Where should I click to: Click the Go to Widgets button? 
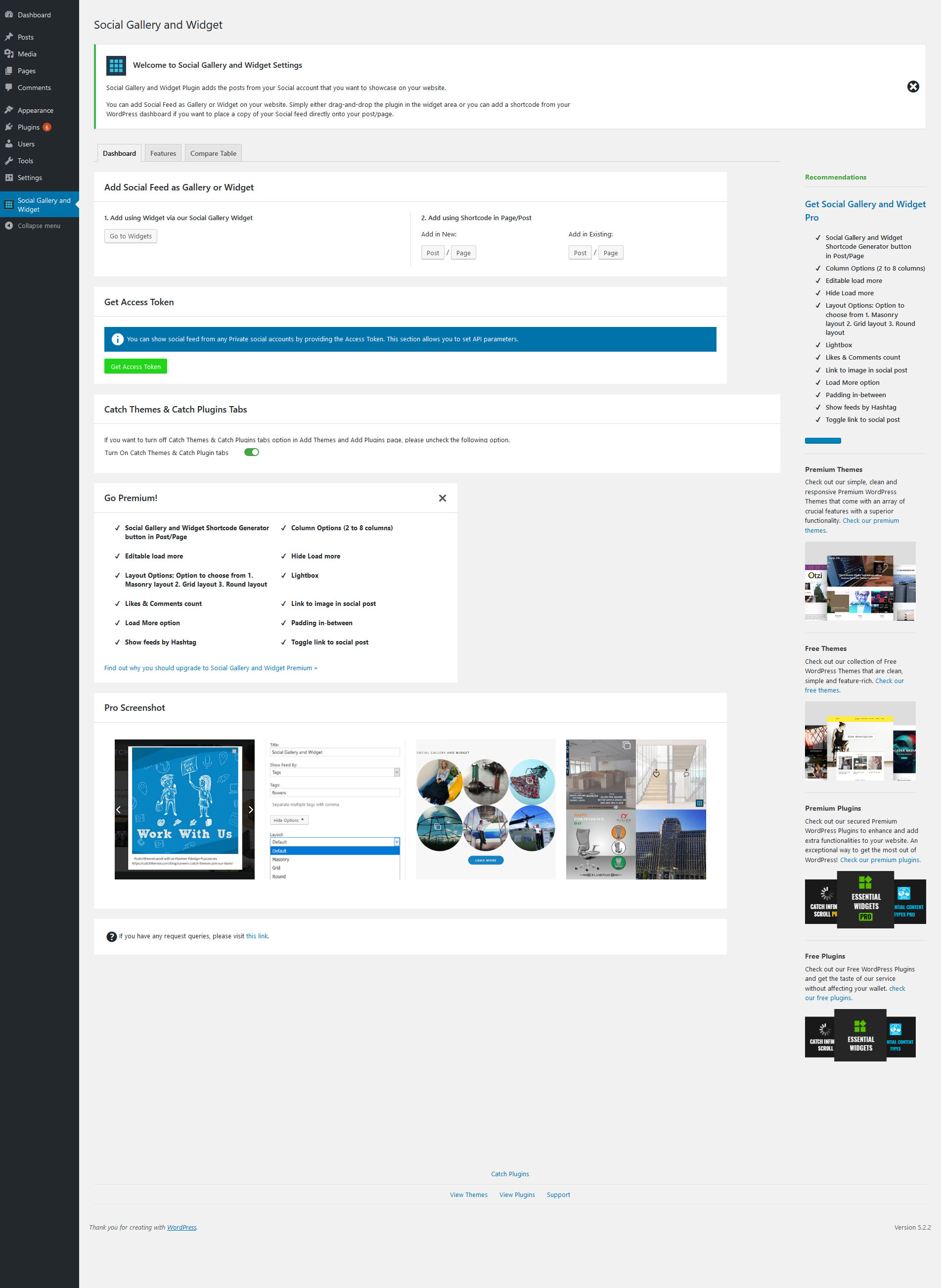click(131, 236)
